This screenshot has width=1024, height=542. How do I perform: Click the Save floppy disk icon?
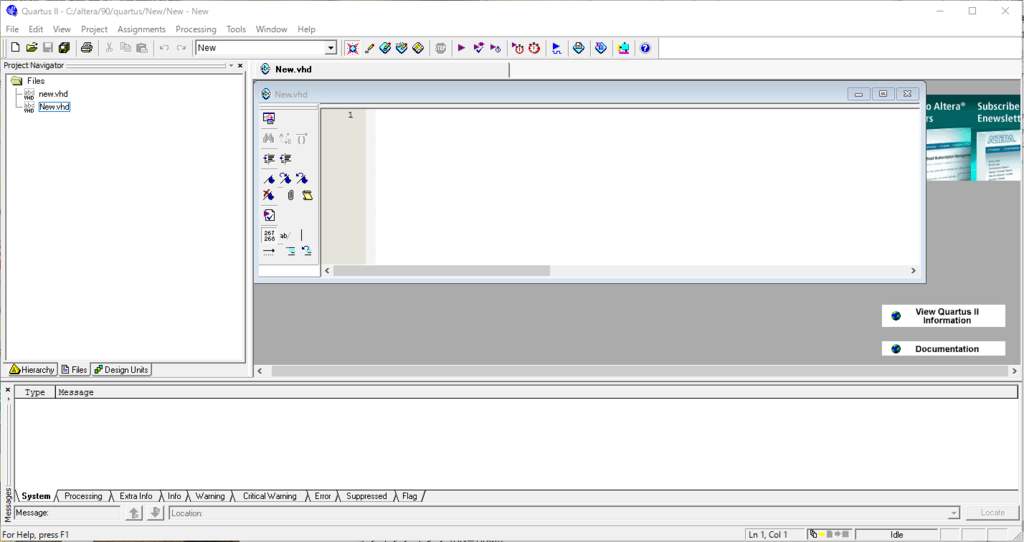(x=48, y=48)
